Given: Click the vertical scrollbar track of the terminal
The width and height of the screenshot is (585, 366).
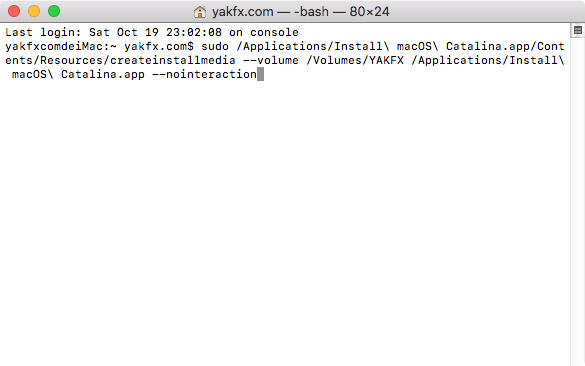Looking at the screenshot, I should click(578, 201).
